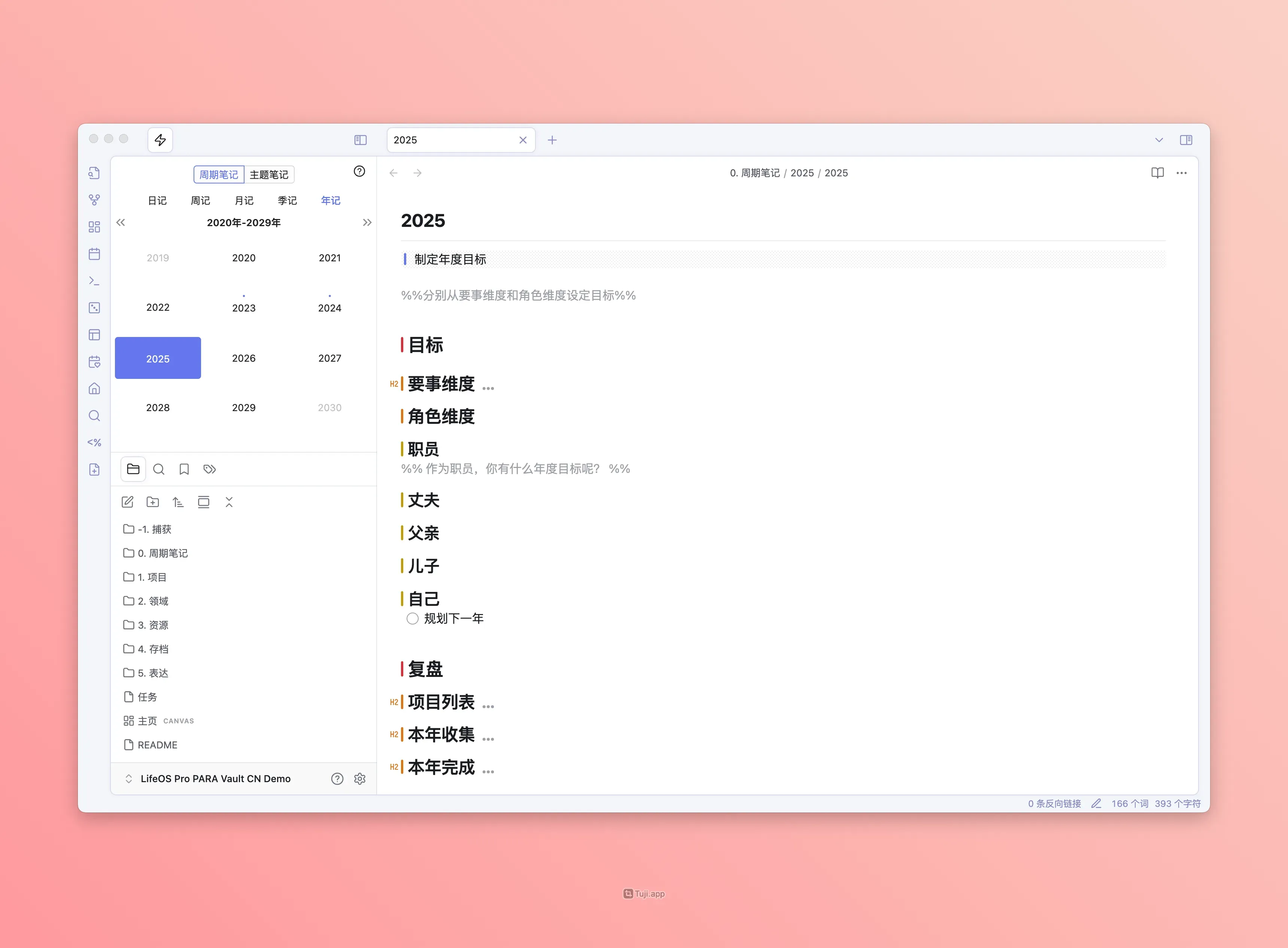Change the file sort order

pyautogui.click(x=178, y=502)
